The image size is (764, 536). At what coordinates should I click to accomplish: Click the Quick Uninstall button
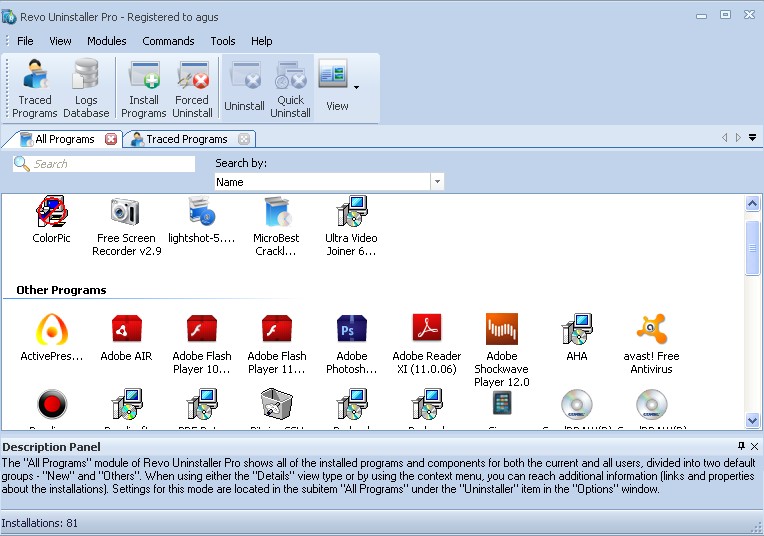coord(290,88)
